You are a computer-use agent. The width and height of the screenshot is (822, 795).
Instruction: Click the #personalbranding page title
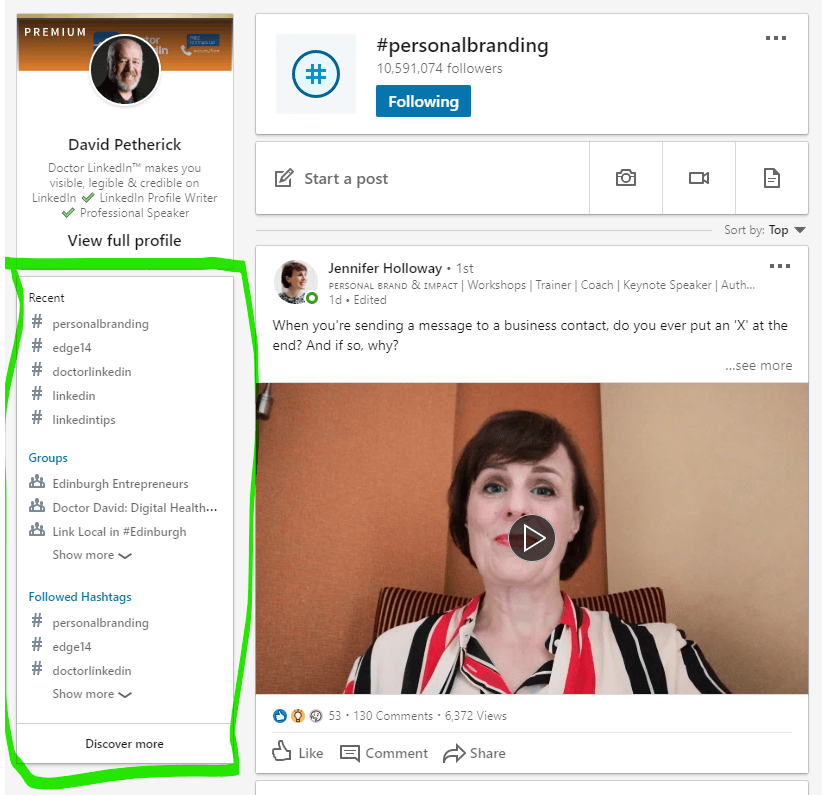click(x=462, y=46)
